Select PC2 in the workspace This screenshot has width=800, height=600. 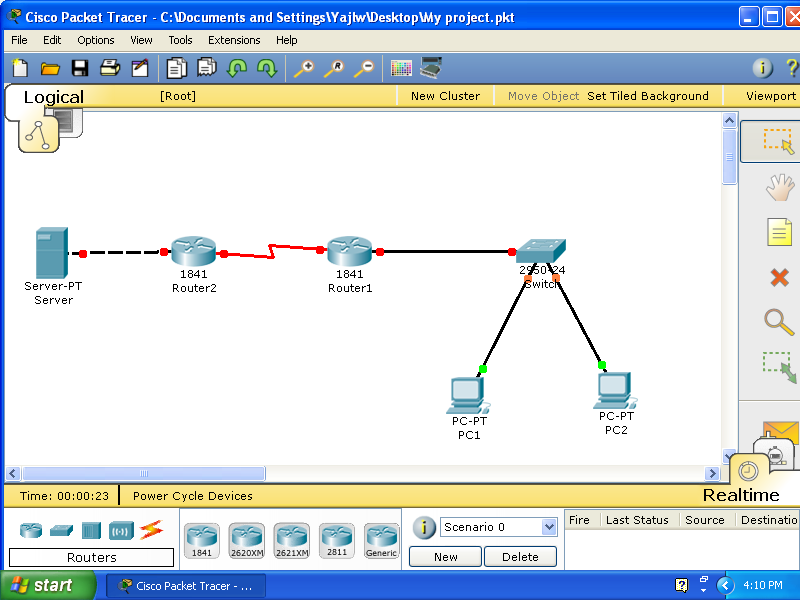[x=615, y=391]
